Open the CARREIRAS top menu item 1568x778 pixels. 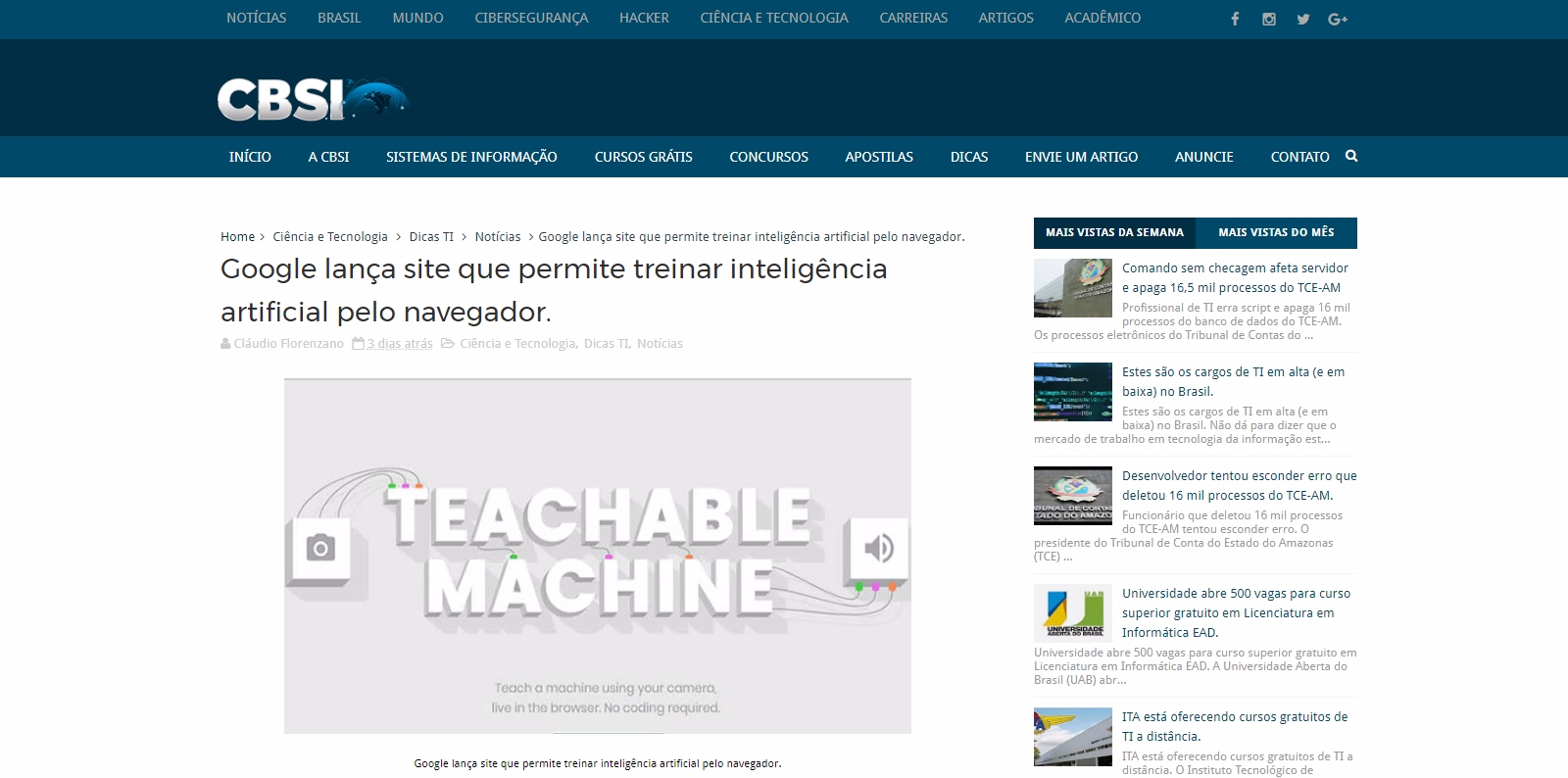913,18
